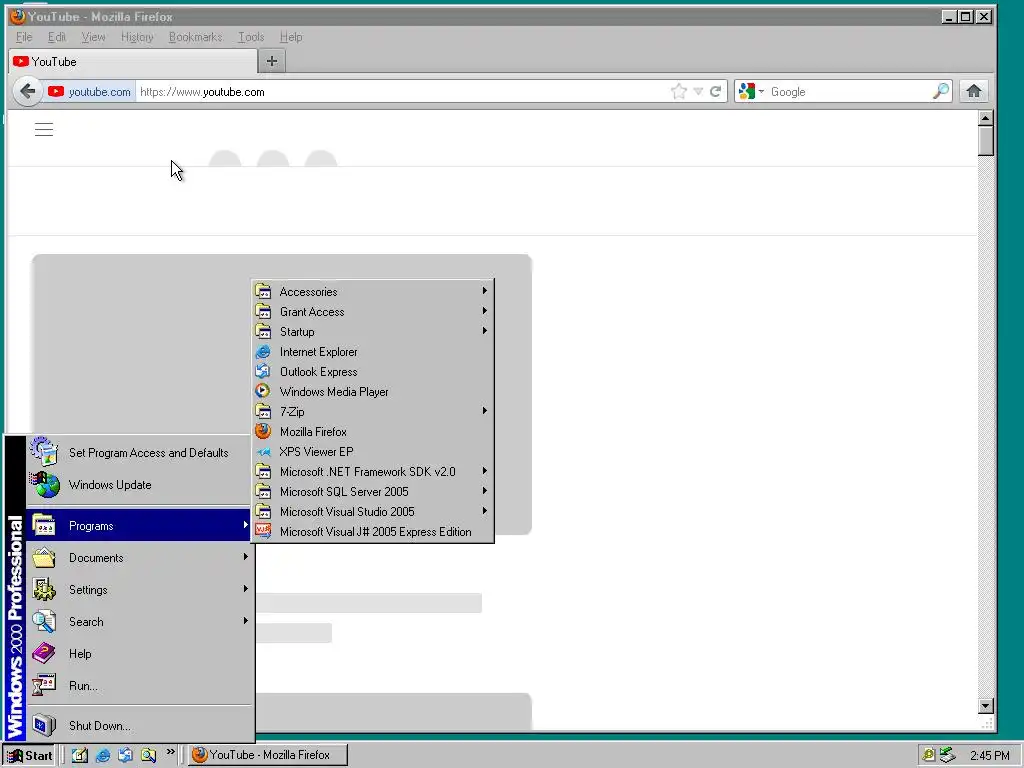1024x768 pixels.
Task: Expand Grant Access submenu
Action: click(372, 312)
